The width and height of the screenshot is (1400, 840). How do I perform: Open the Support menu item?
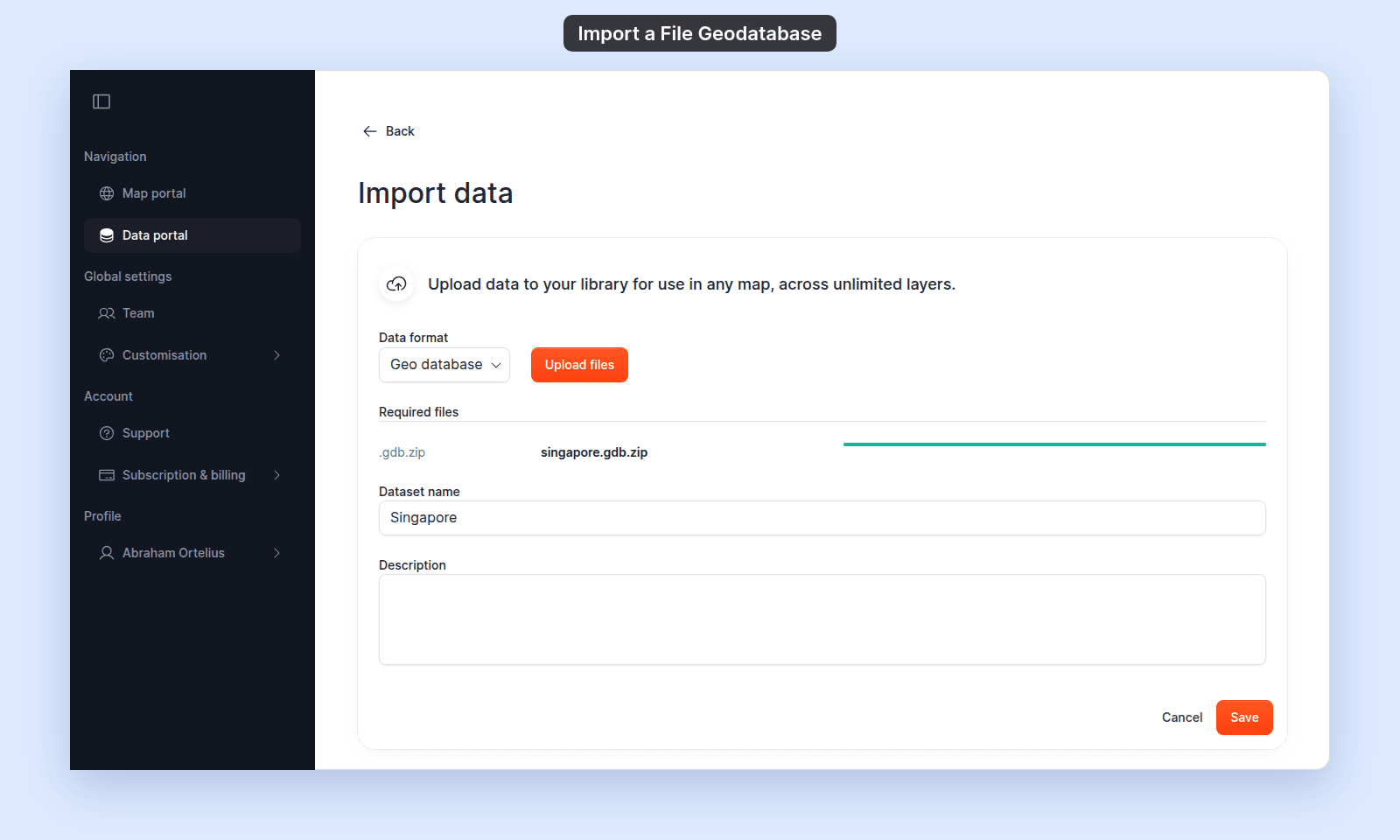(x=192, y=433)
